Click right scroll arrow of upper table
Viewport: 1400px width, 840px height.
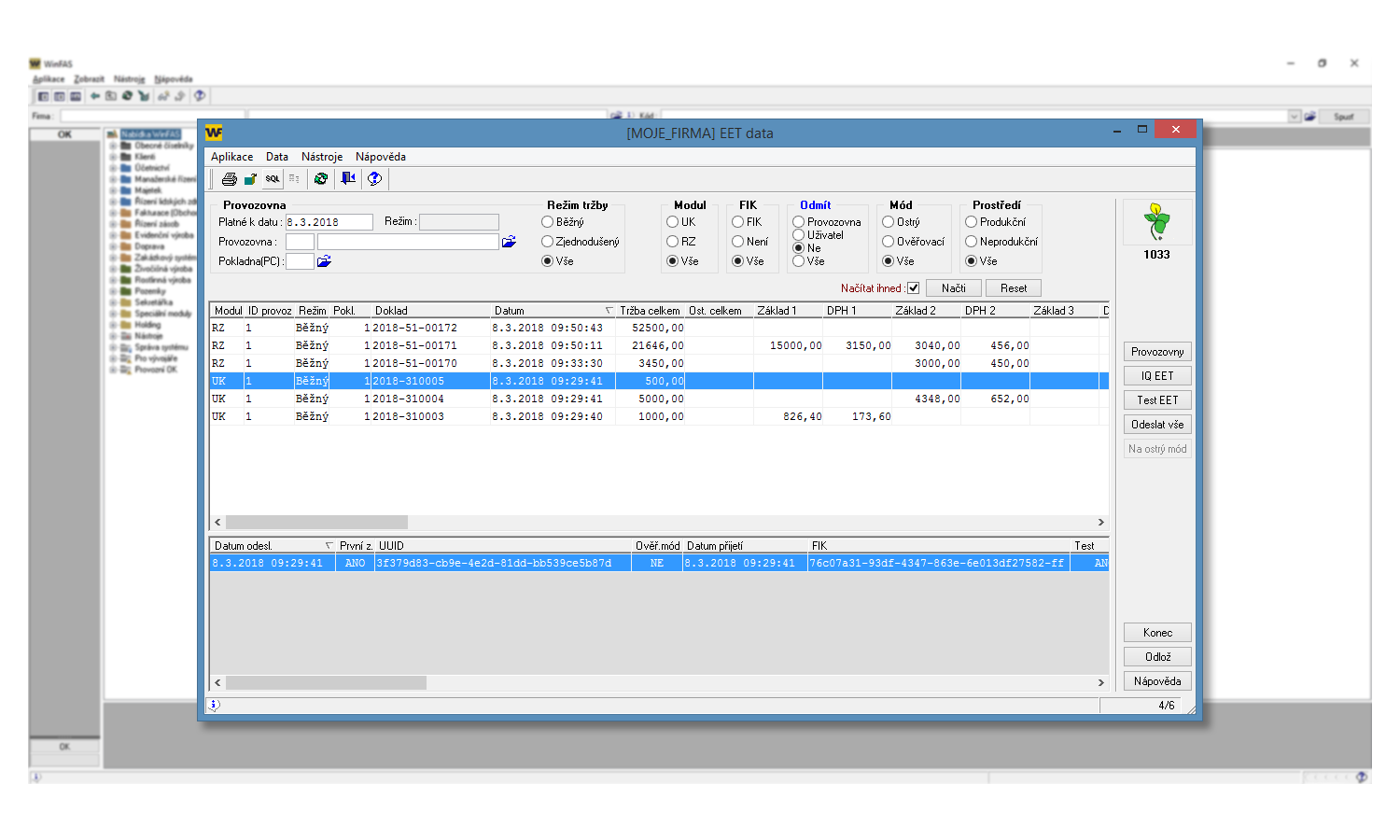click(1100, 523)
